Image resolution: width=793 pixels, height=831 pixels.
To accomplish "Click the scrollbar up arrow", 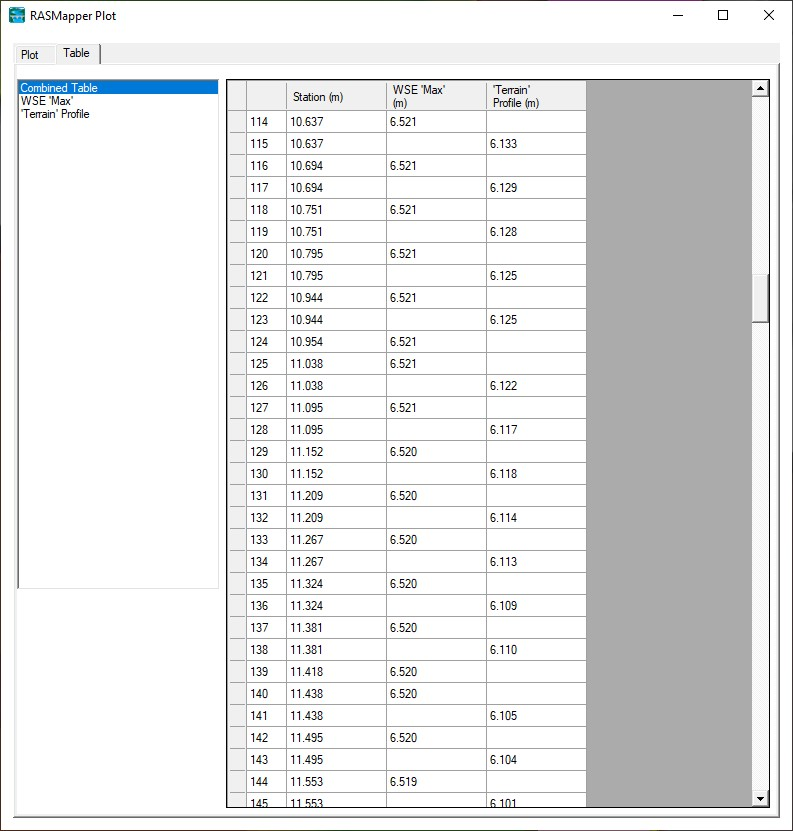I will click(760, 89).
